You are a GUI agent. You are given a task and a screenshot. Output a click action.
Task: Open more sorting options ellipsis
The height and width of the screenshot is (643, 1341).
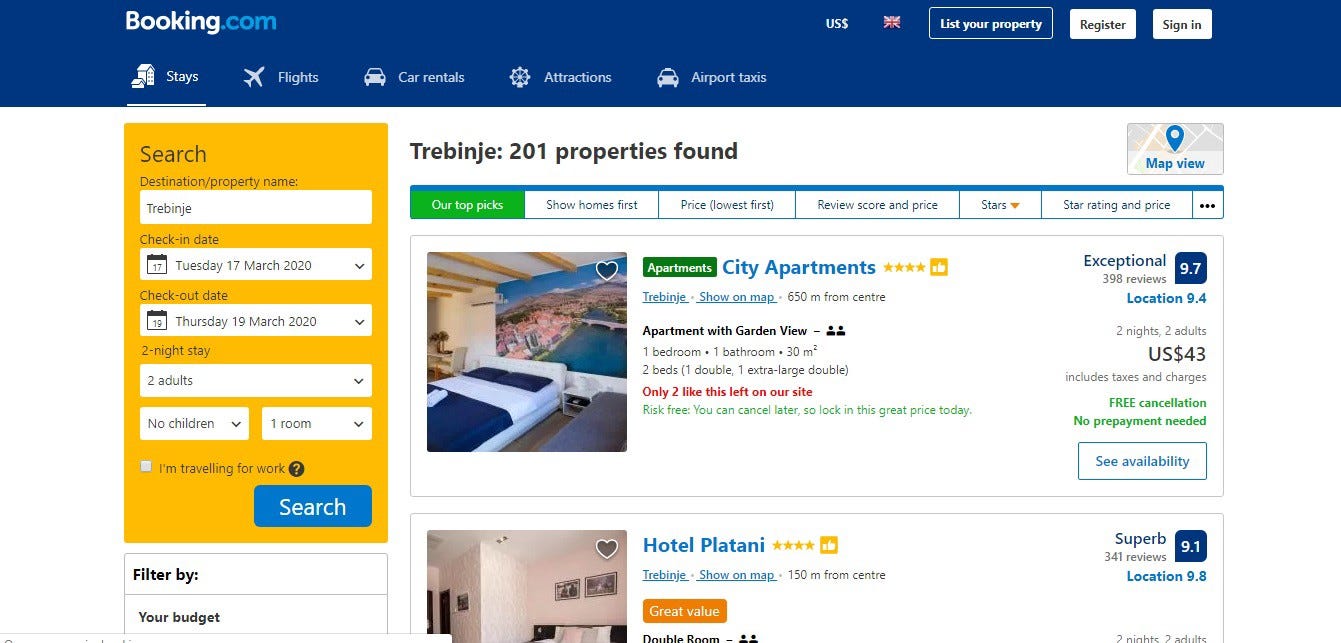pos(1207,205)
